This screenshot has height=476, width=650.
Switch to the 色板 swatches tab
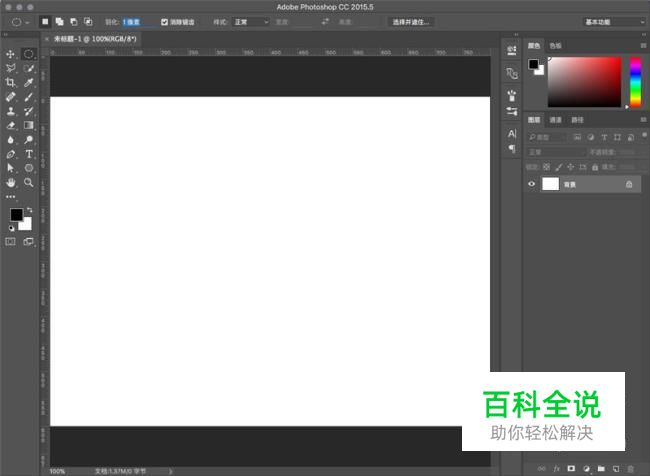coord(556,45)
